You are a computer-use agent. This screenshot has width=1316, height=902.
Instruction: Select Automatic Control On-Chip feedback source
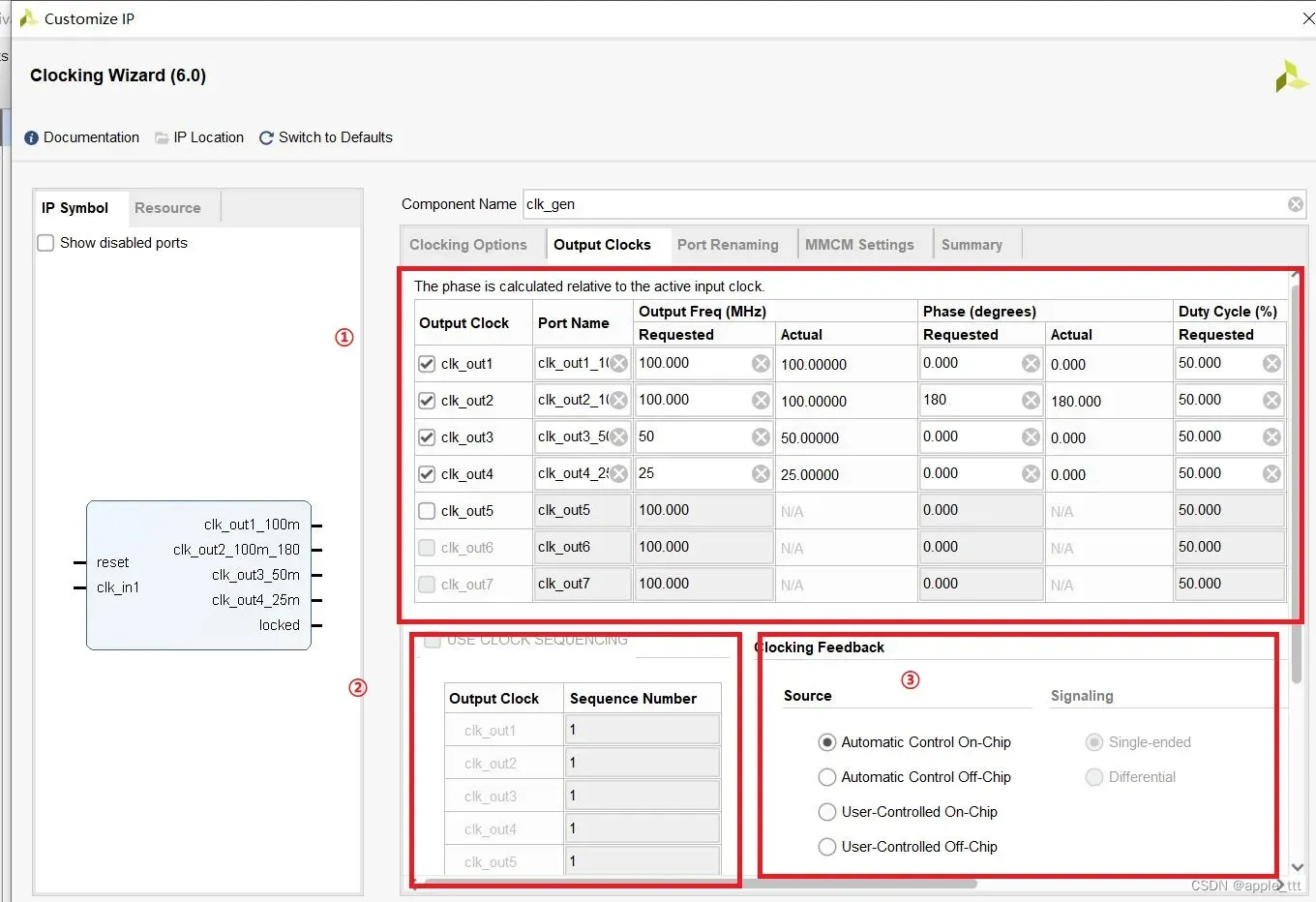tap(827, 742)
